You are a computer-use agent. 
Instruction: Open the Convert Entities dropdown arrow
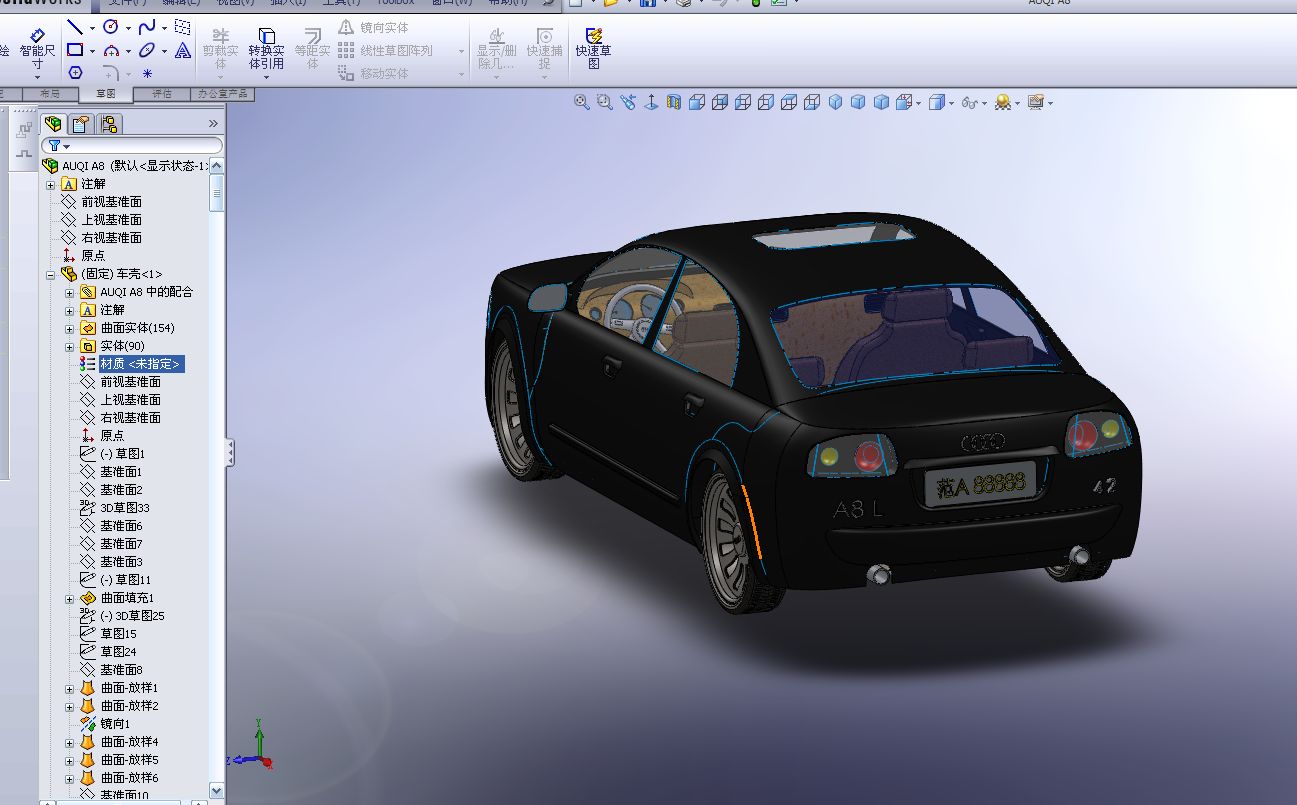(266, 77)
